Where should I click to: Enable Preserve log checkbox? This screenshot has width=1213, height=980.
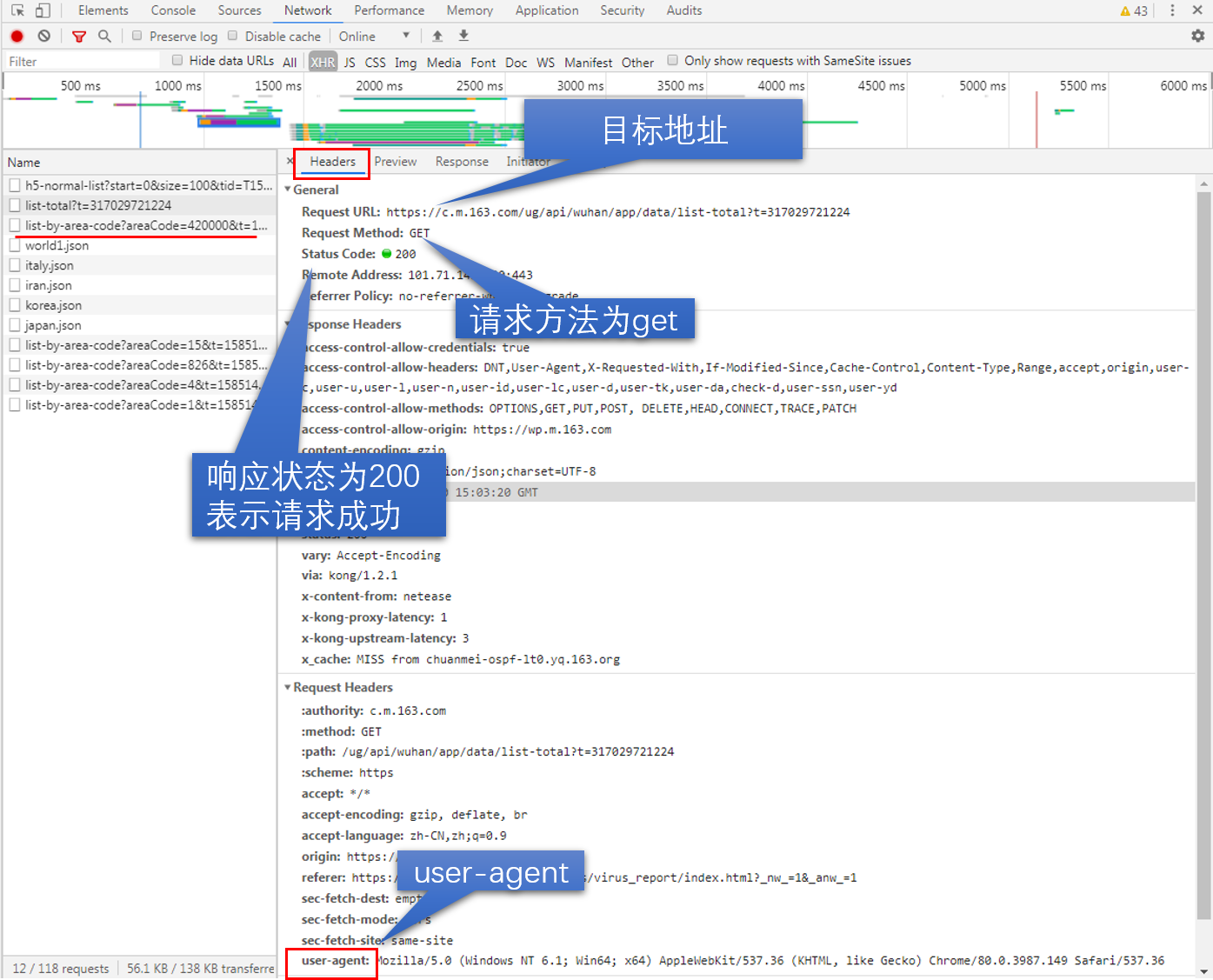click(137, 37)
